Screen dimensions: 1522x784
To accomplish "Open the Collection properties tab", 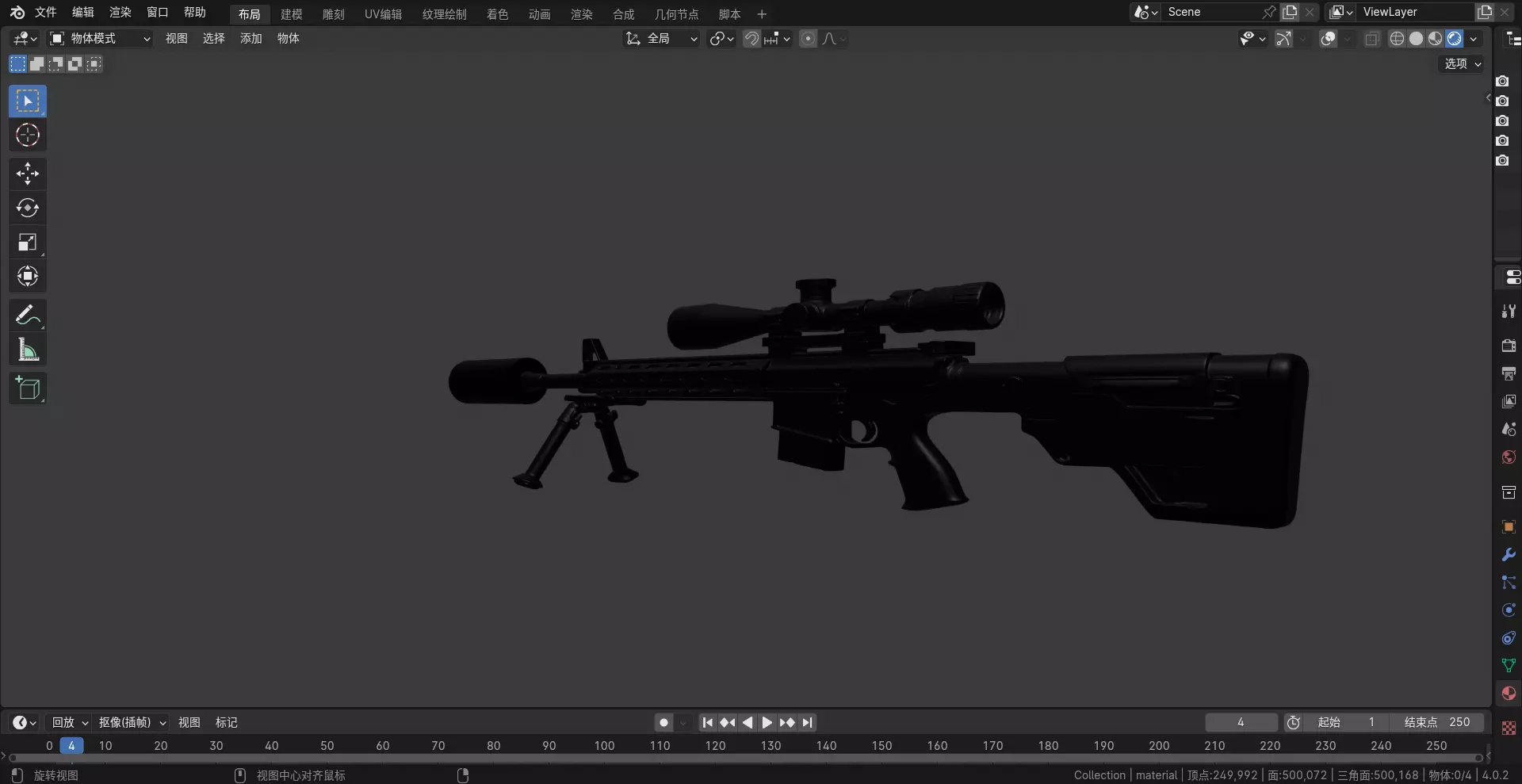I will [x=1509, y=492].
